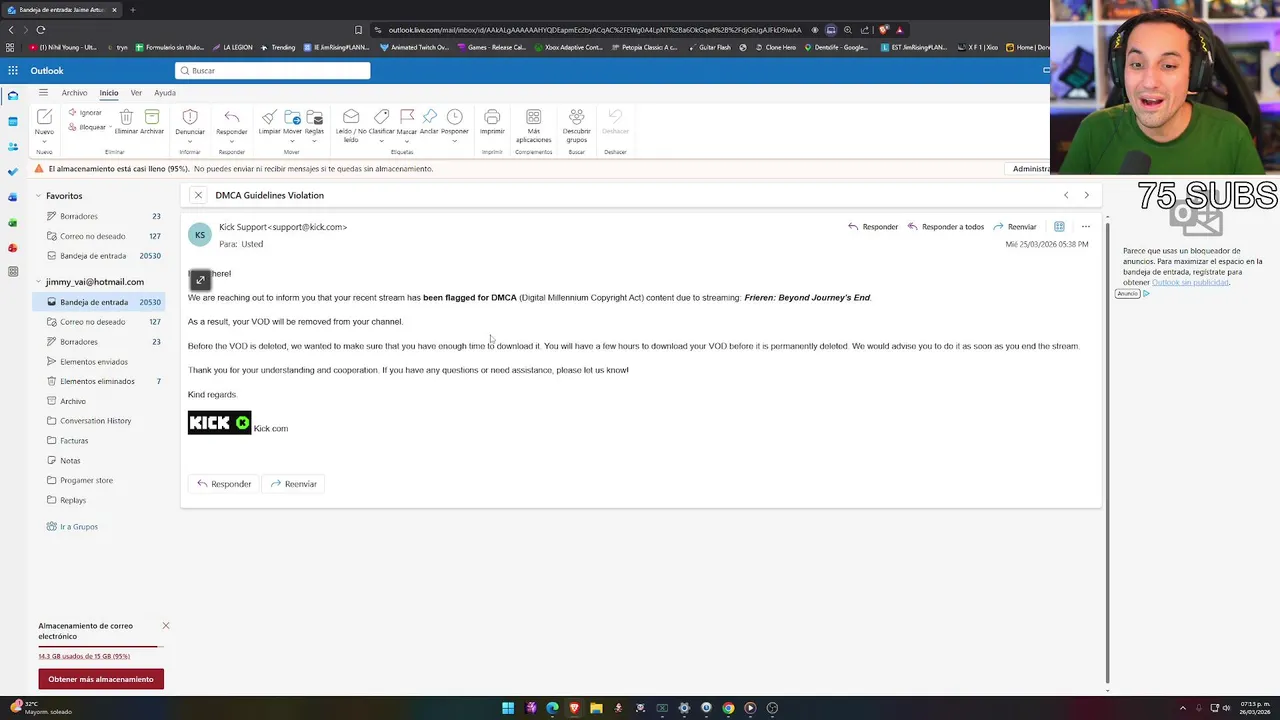Open the Bloquear dropdown arrow
This screenshot has height=720, width=1280.
pos(111,128)
